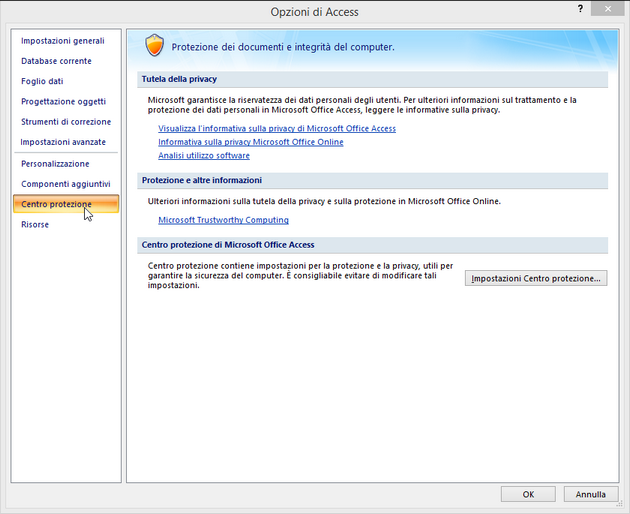Click Analisi utilizzo software link
The width and height of the screenshot is (630, 514).
(x=204, y=156)
